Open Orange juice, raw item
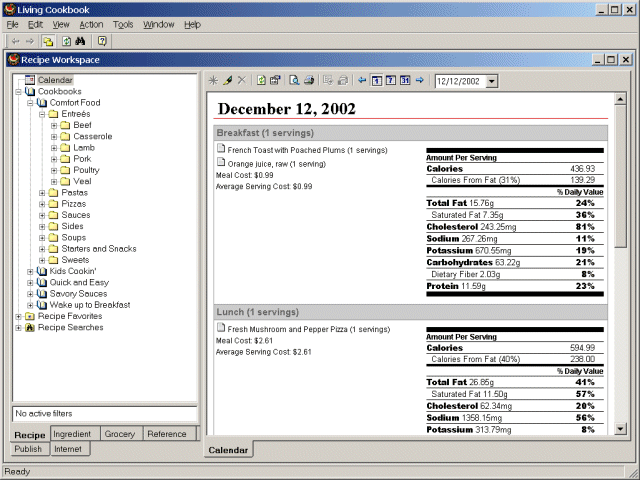This screenshot has height=480, width=640. pyautogui.click(x=277, y=164)
